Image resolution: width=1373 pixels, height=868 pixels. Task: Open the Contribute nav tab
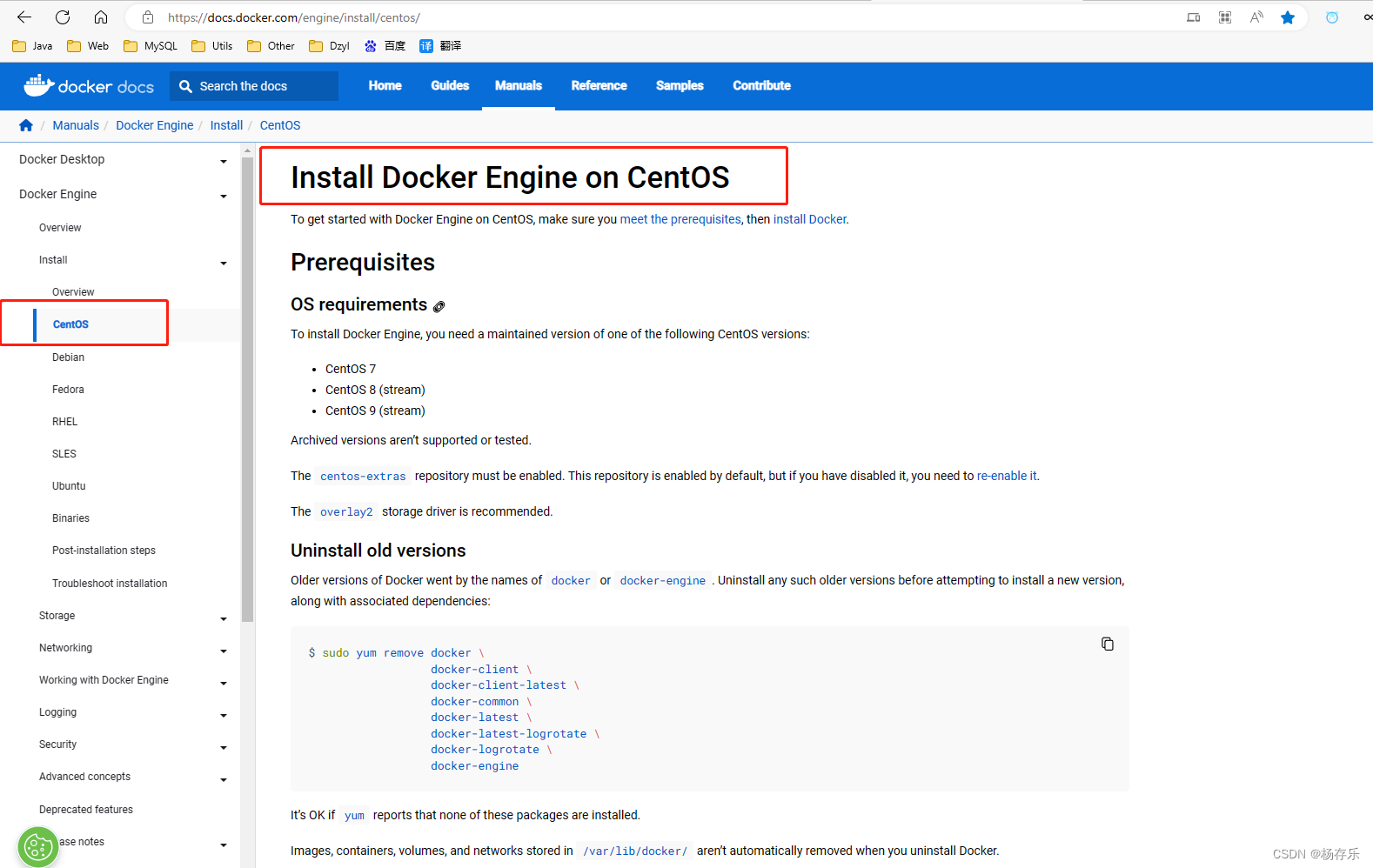(761, 85)
